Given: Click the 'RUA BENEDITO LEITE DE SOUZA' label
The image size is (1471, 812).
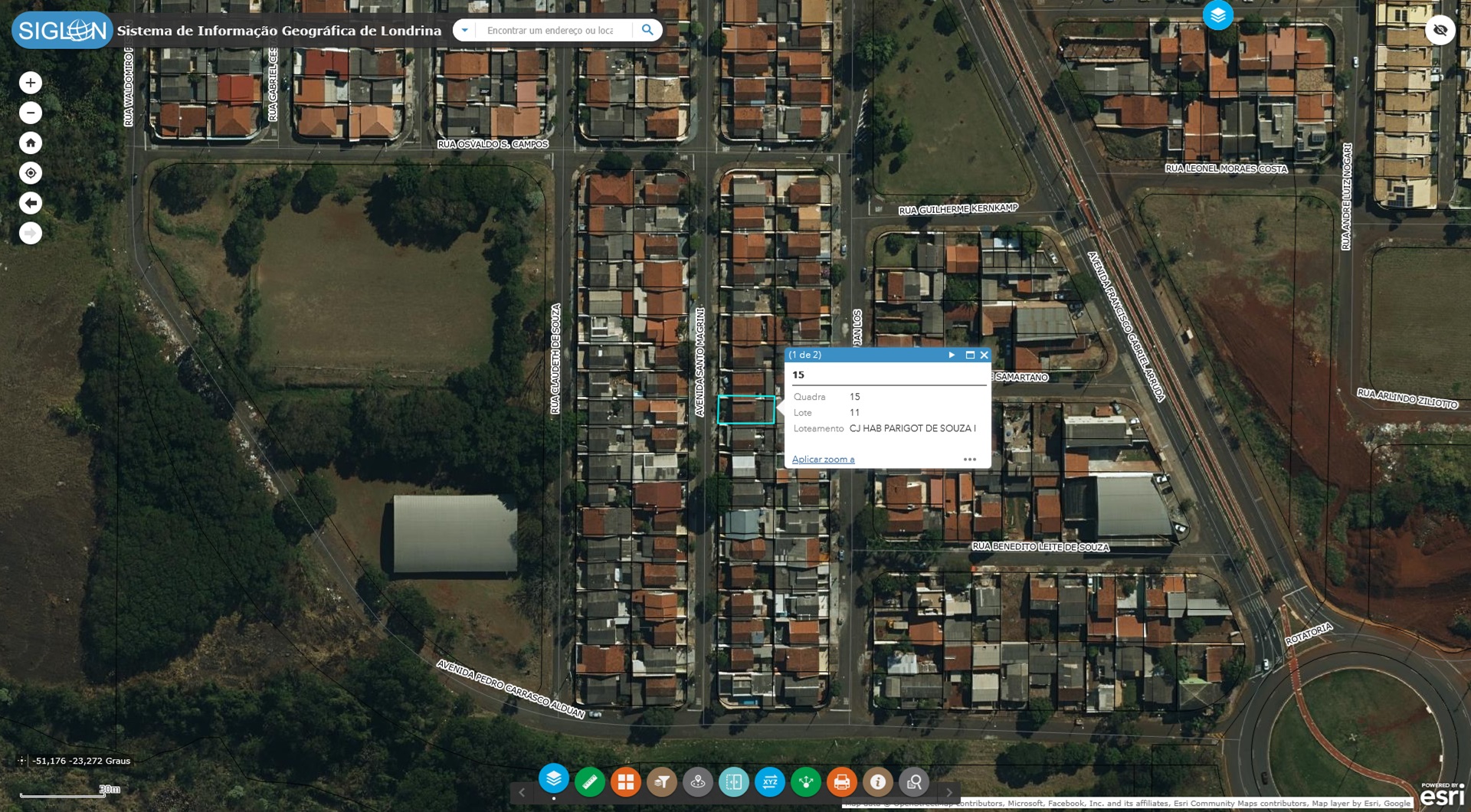Looking at the screenshot, I should 1040,547.
